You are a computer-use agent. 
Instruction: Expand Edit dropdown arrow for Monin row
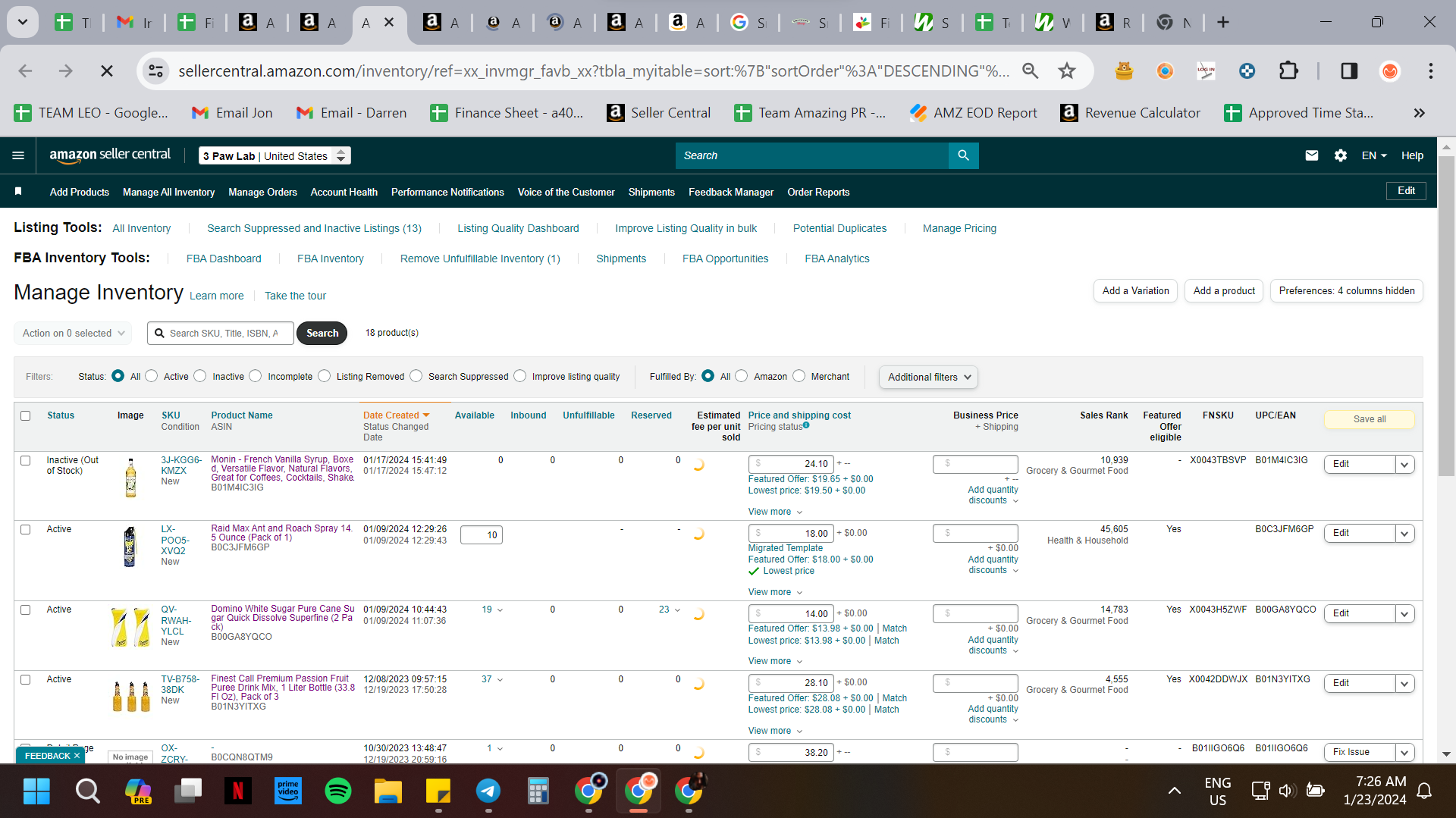1405,464
